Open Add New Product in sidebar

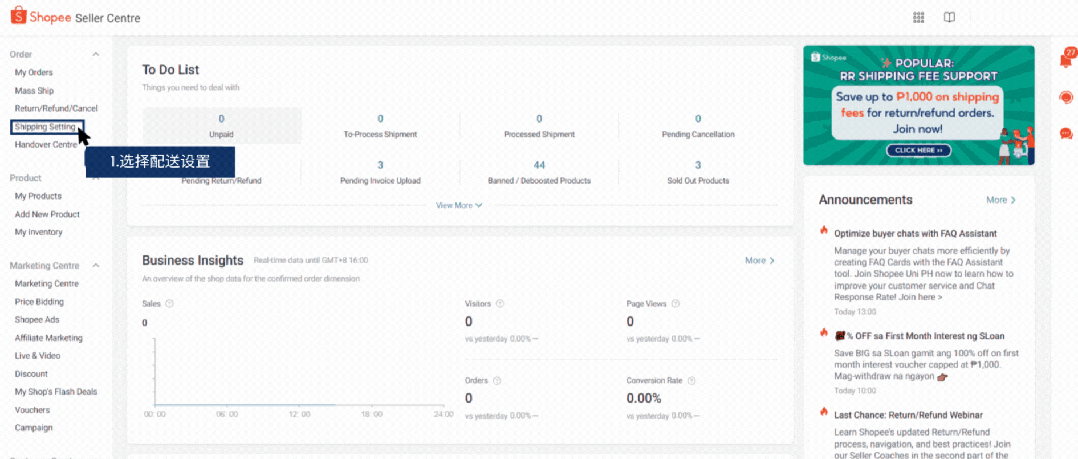[47, 214]
